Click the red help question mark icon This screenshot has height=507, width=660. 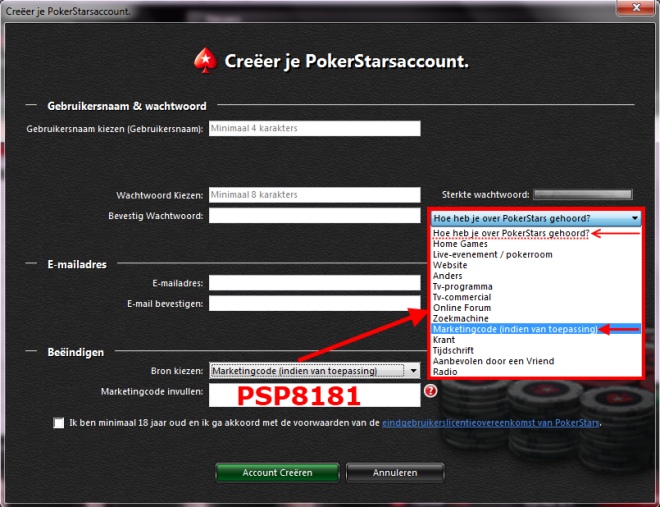pos(430,391)
